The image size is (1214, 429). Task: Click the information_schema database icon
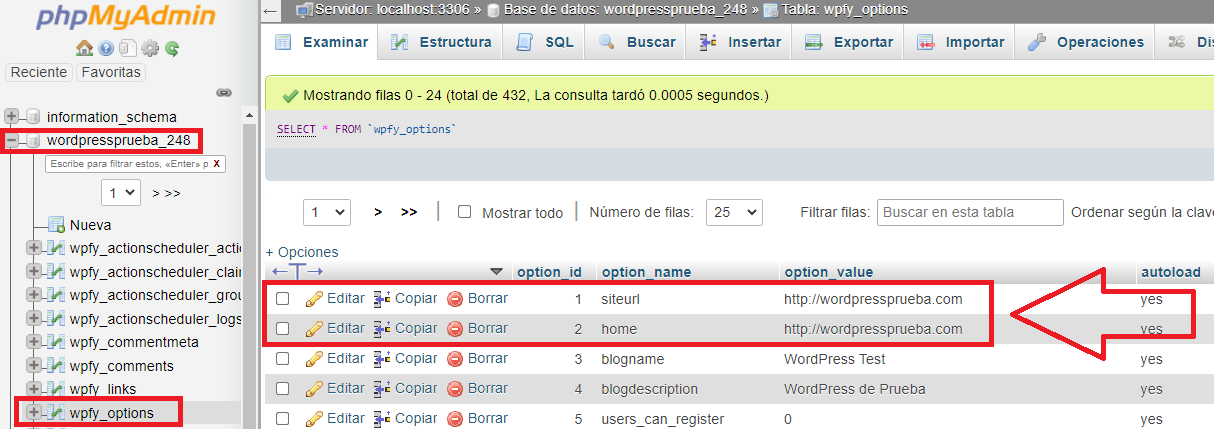(33, 117)
